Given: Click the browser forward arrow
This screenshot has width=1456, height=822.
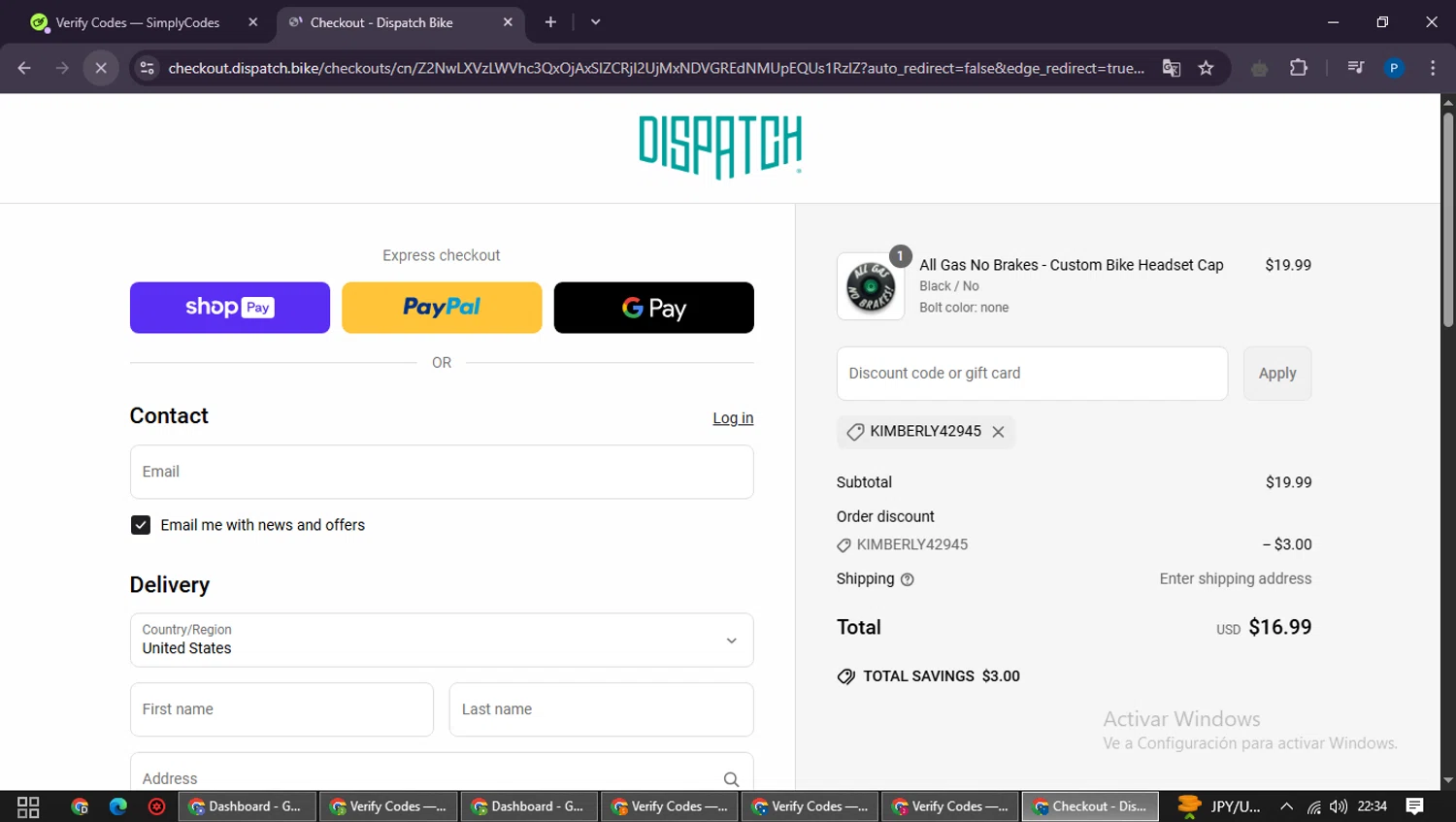Looking at the screenshot, I should tap(62, 68).
